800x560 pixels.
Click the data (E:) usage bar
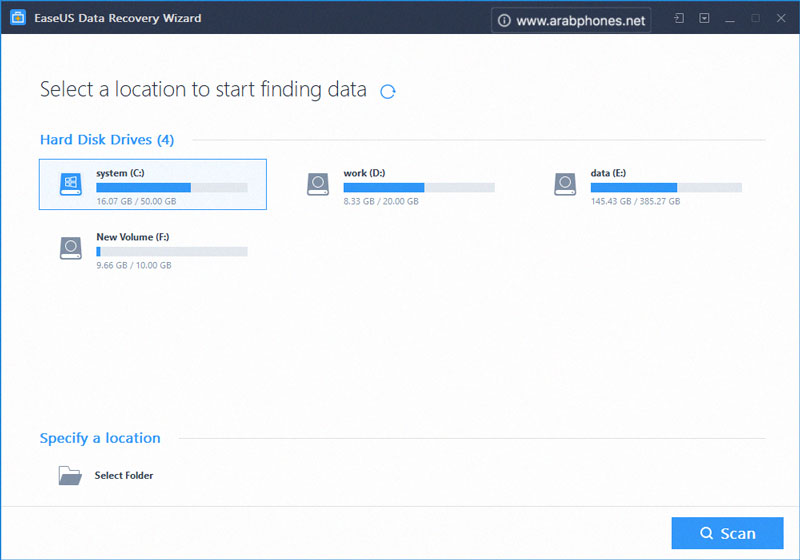(x=666, y=187)
